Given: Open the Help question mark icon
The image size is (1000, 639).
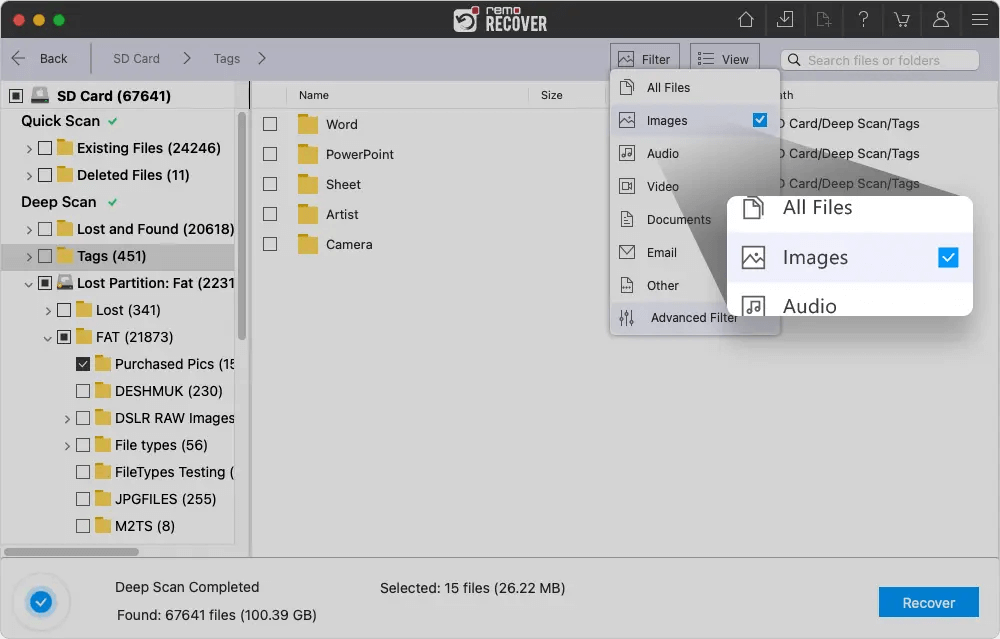Looking at the screenshot, I should [863, 19].
